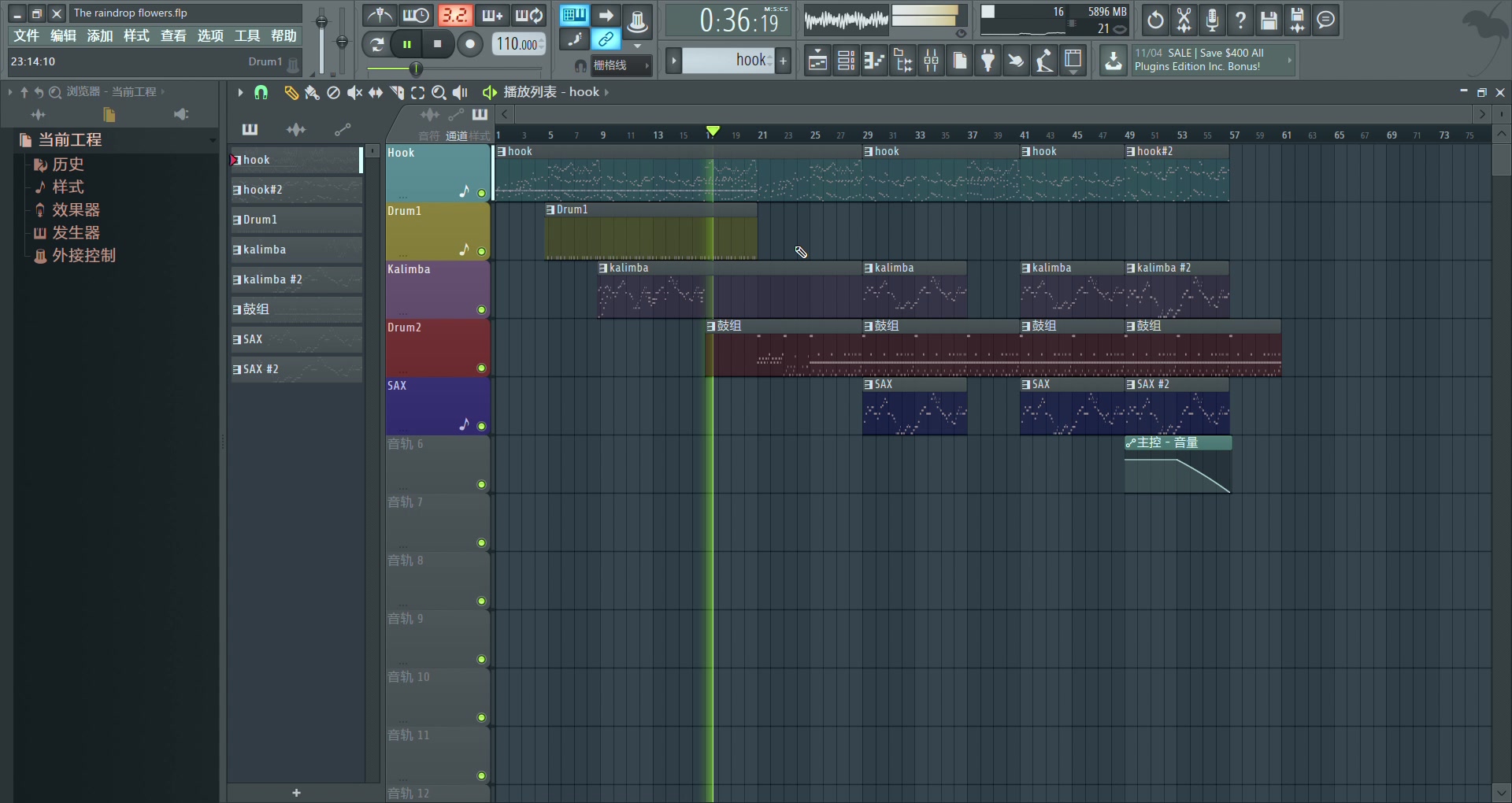Open the 栅格线 snap selector dropdown
1512x803 pixels.
[x=621, y=65]
